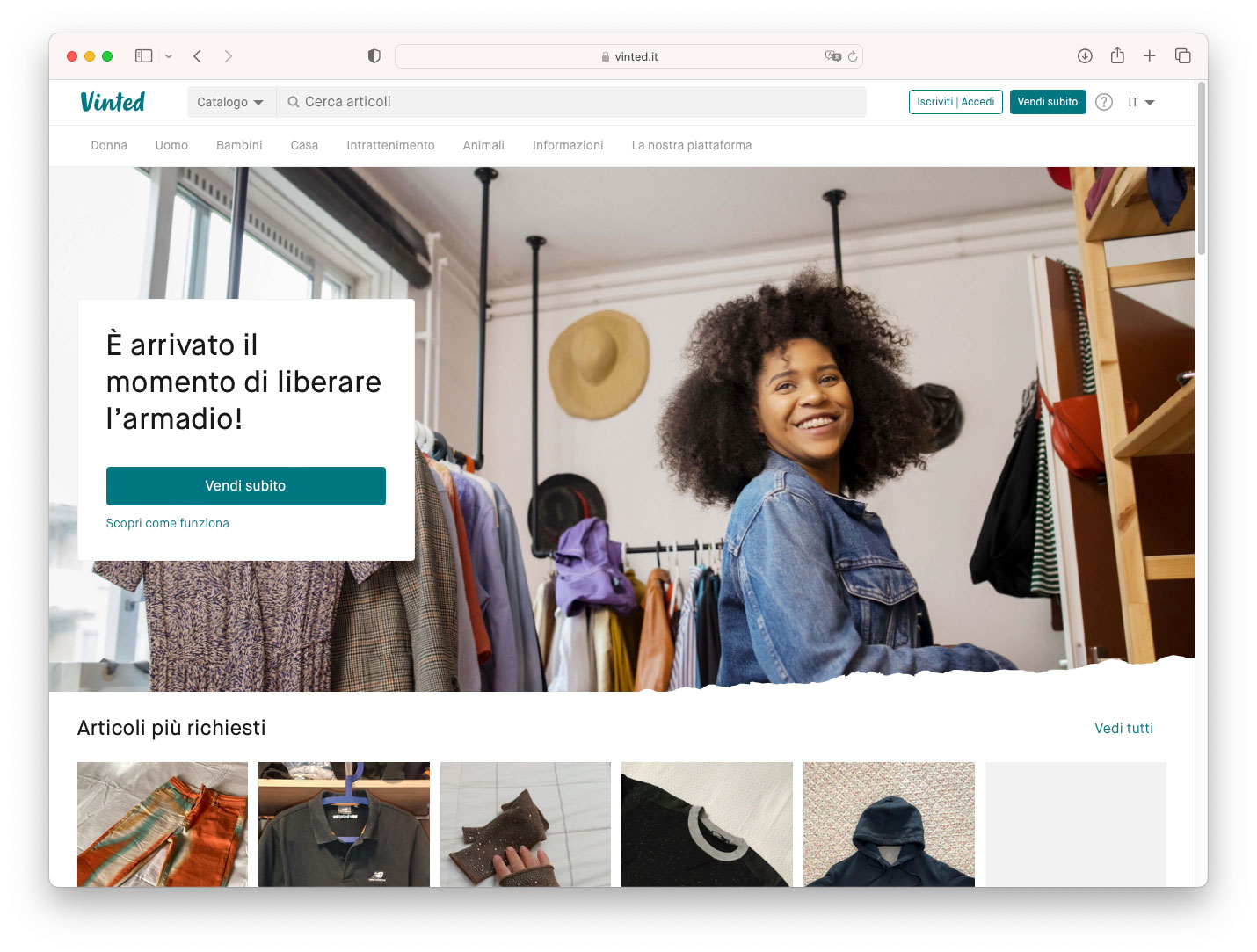
Task: Open the orange tie-dye pants listing
Action: [163, 825]
